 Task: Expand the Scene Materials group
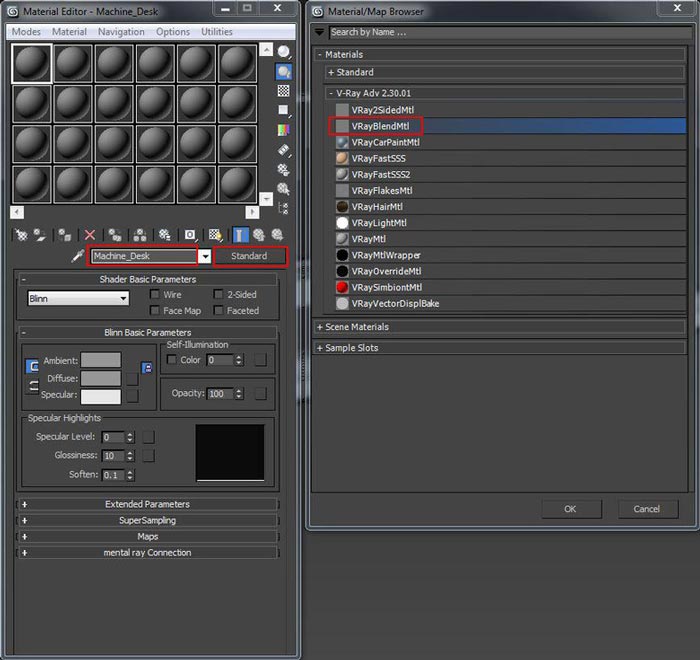click(x=320, y=327)
